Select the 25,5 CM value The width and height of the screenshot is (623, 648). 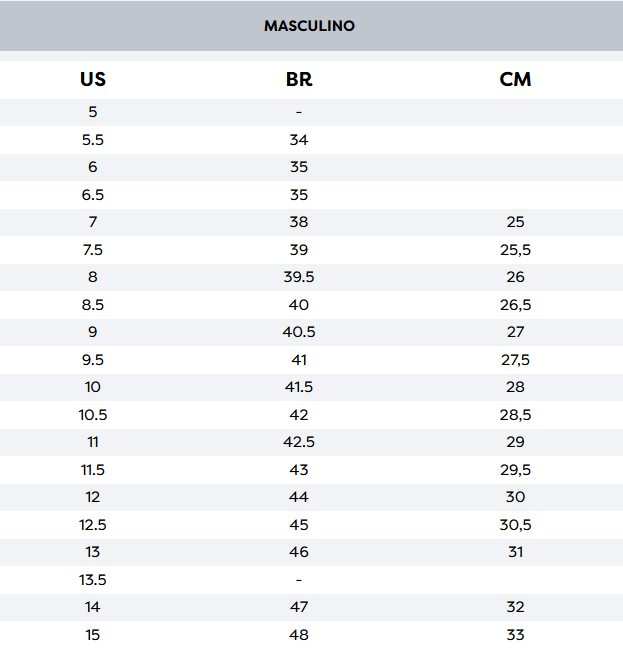515,250
